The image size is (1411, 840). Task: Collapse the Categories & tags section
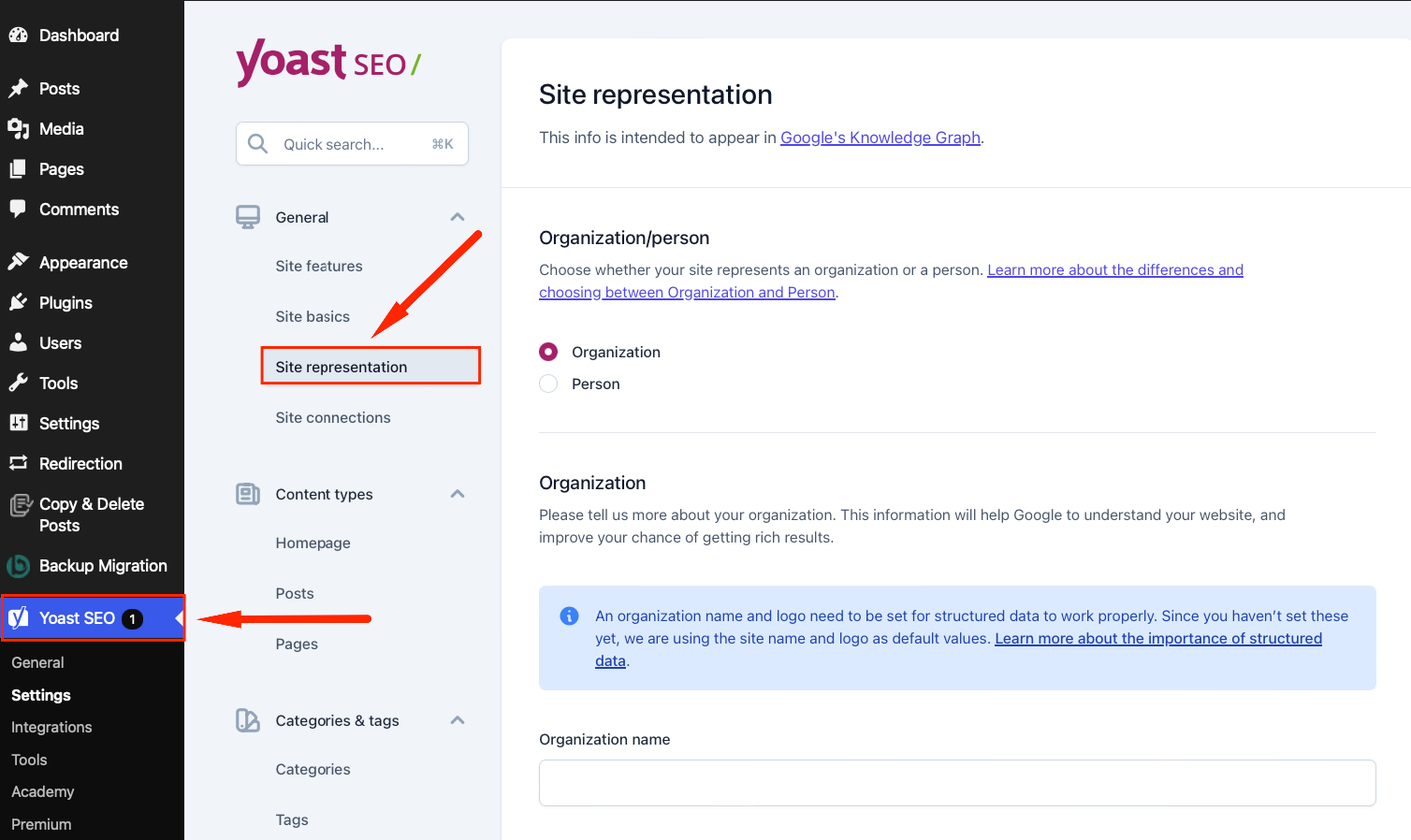(458, 720)
